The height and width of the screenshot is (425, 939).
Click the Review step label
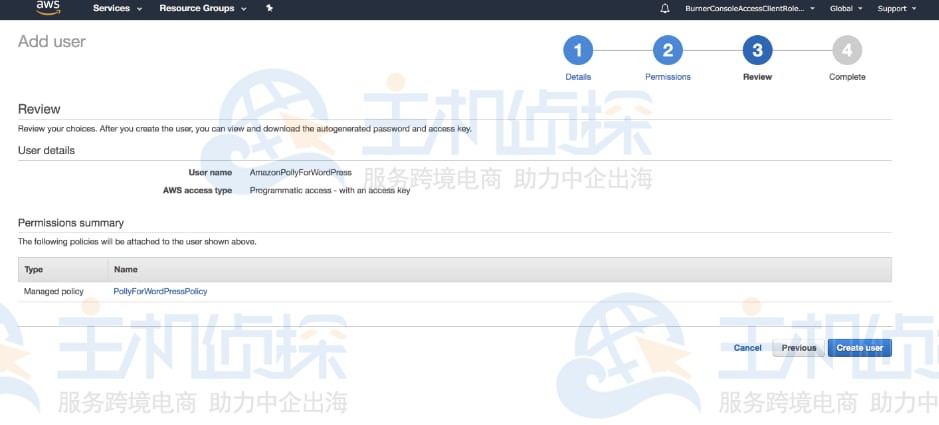point(758,77)
